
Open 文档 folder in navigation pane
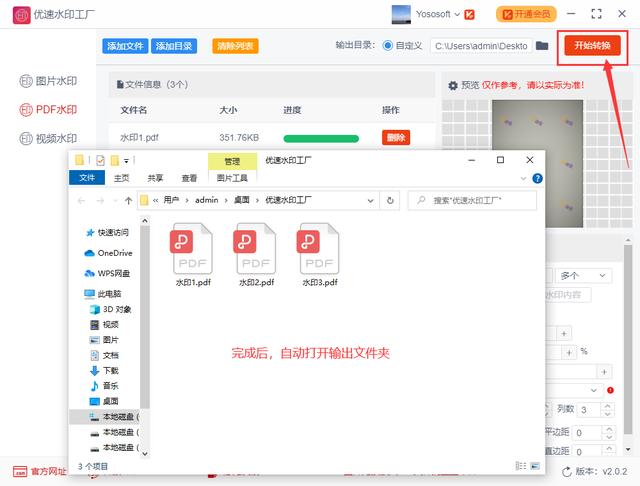coord(104,355)
